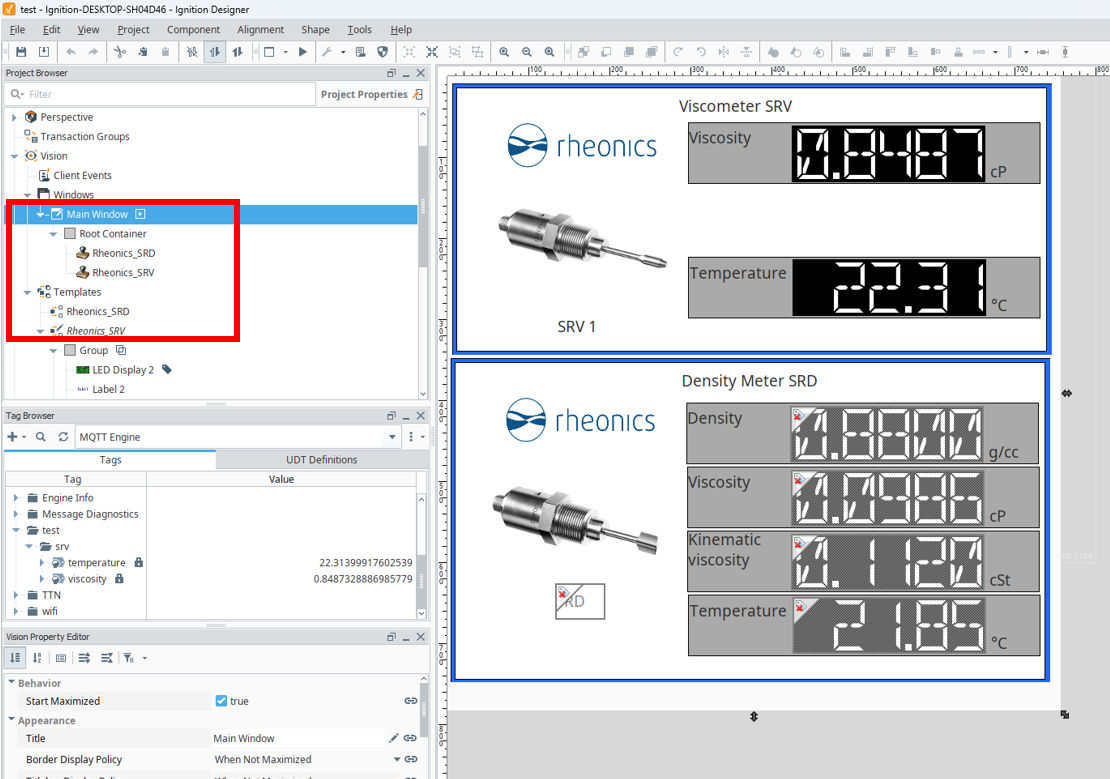The image size is (1110, 779).
Task: Click the Save icon in the toolbar
Action: (21, 52)
